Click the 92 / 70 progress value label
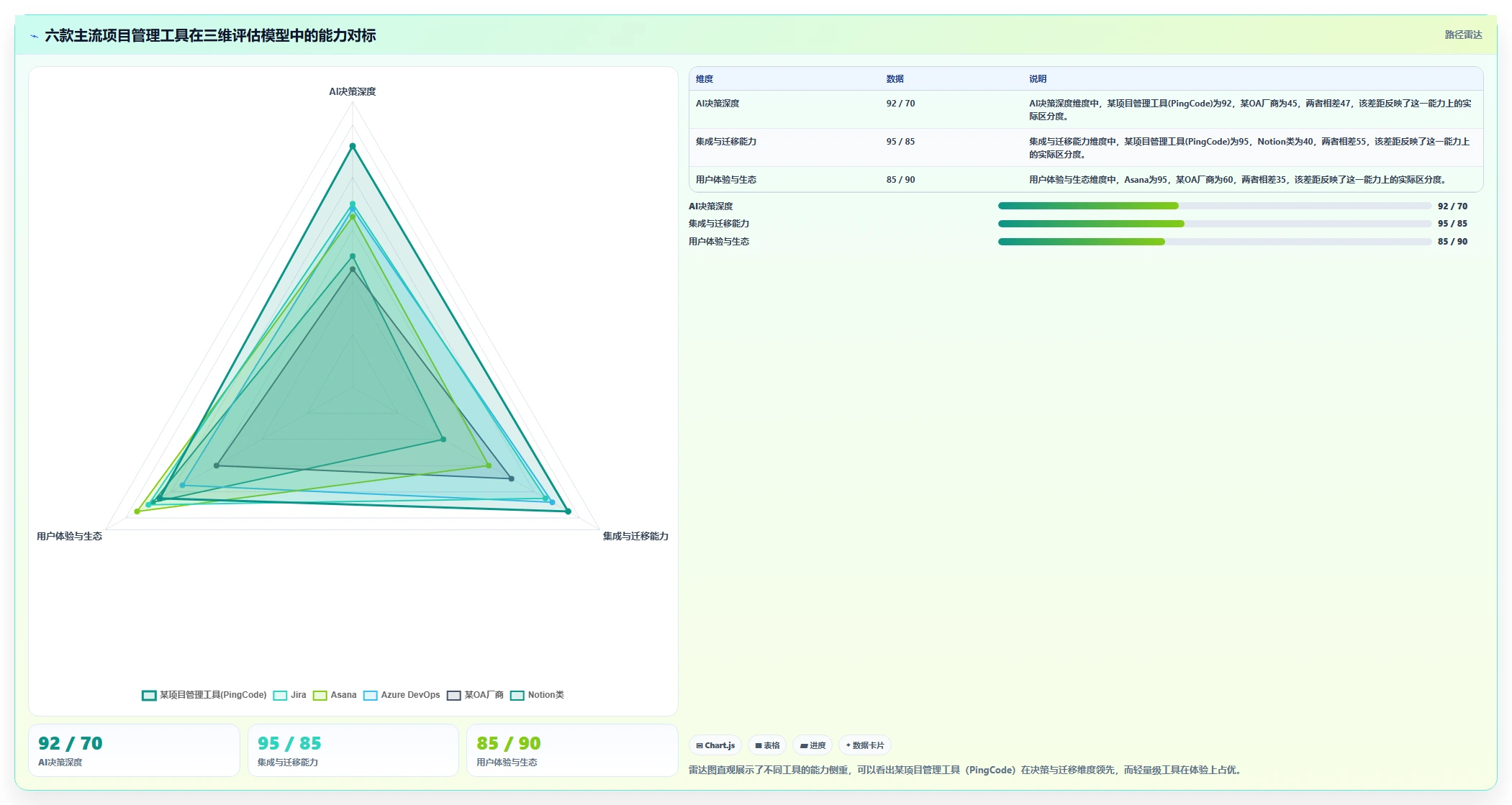This screenshot has width=1512, height=805. [x=1452, y=206]
